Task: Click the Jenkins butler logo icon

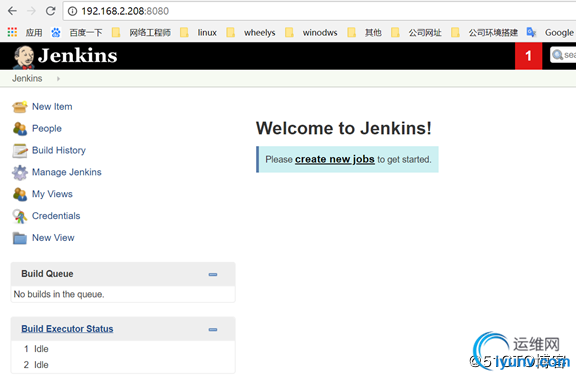Action: pyautogui.click(x=24, y=57)
